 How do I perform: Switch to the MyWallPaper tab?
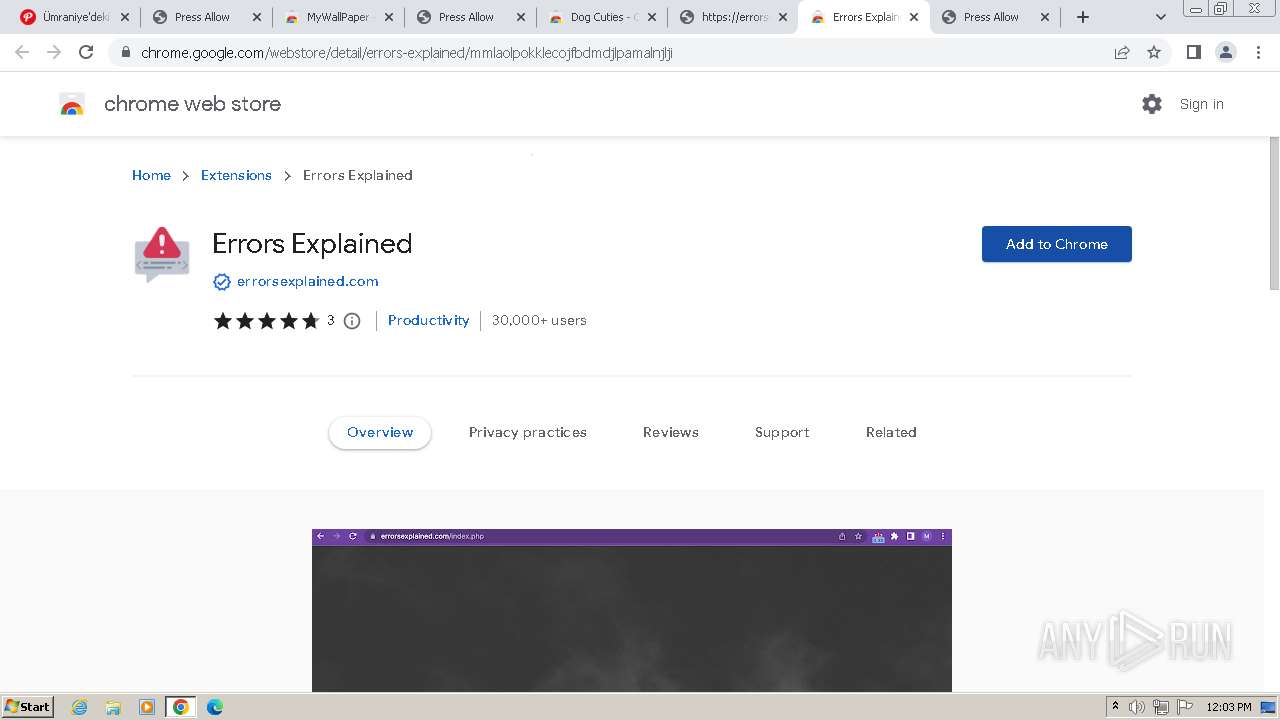pos(338,17)
